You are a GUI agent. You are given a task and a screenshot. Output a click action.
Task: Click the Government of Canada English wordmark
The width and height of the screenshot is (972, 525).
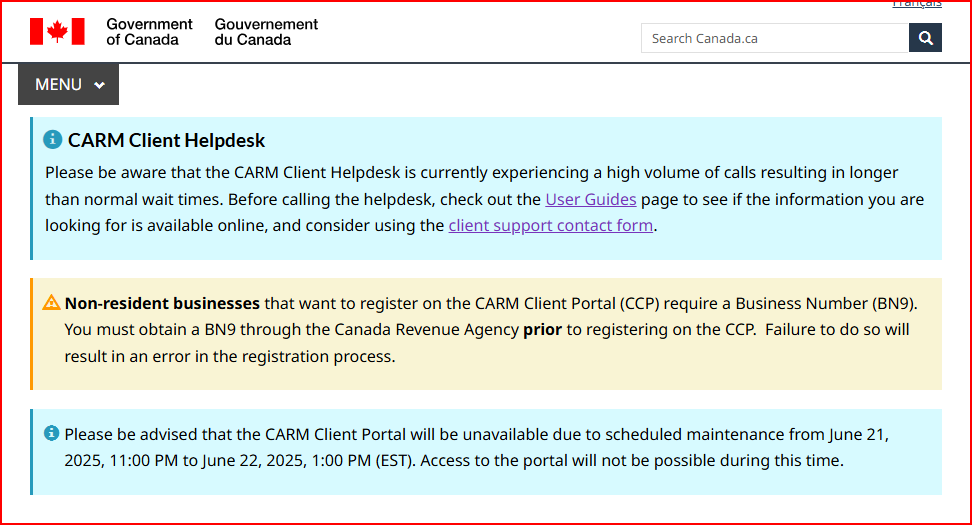149,32
